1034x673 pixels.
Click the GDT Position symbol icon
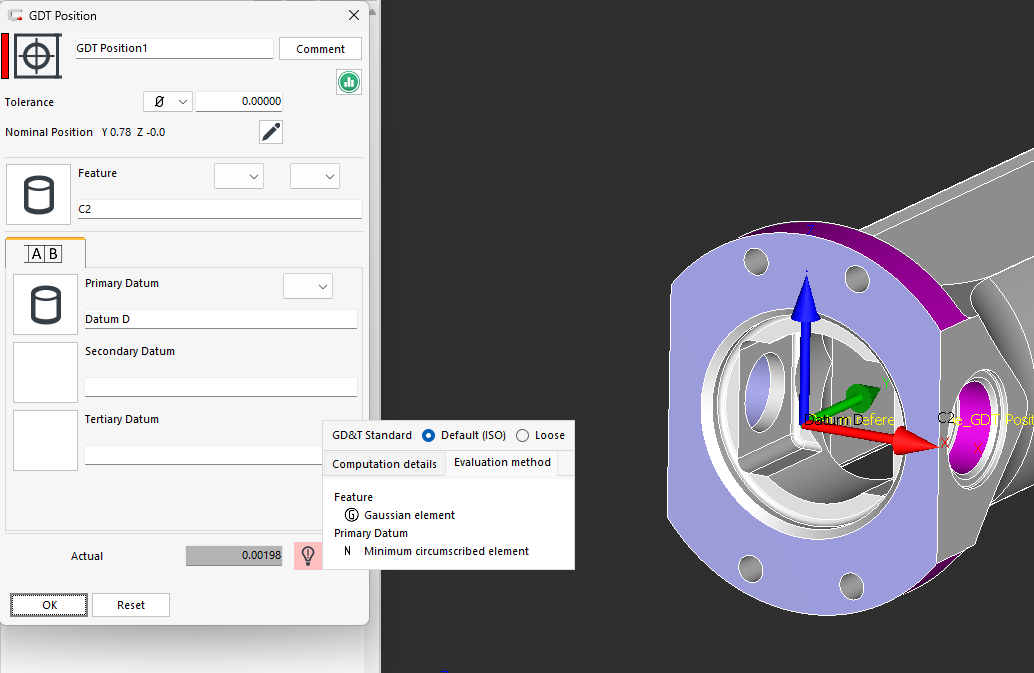[x=36, y=56]
